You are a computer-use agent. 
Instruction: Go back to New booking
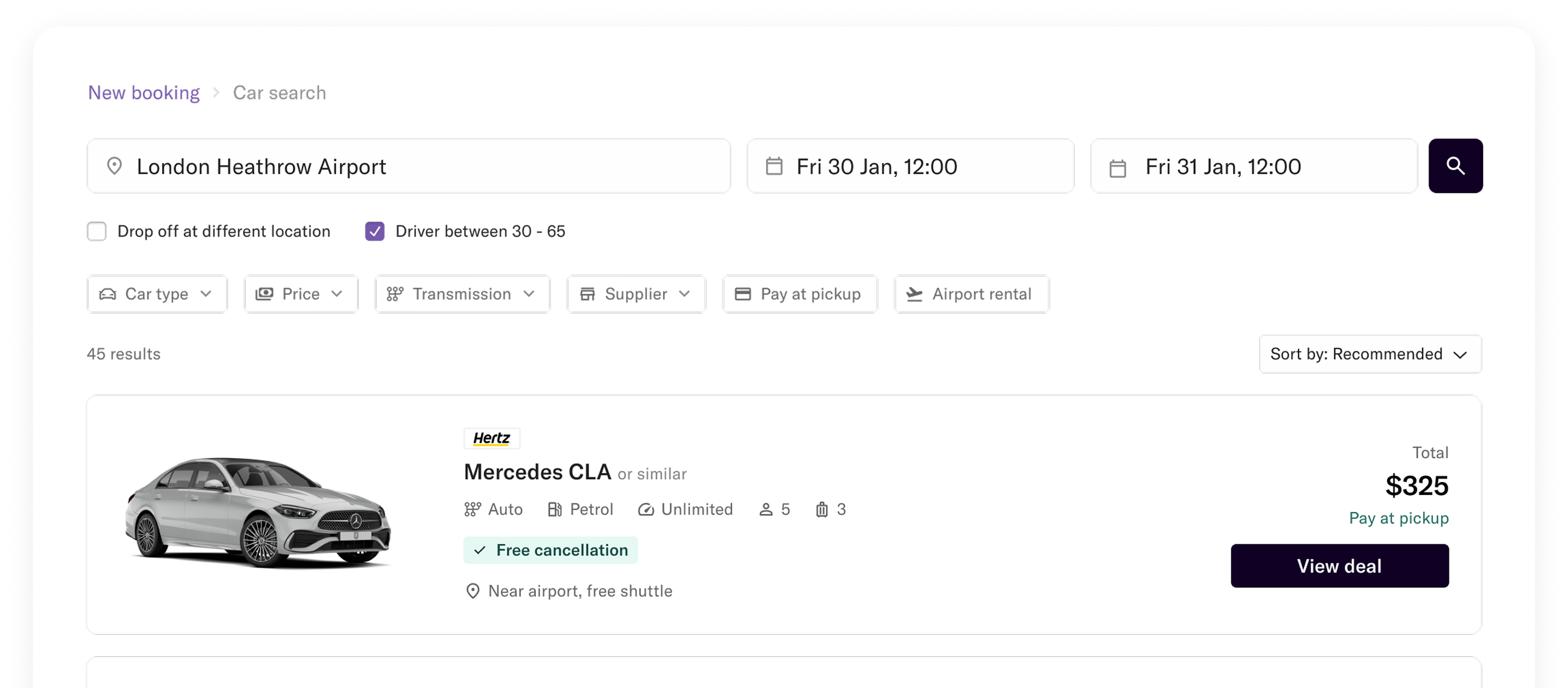tap(144, 92)
